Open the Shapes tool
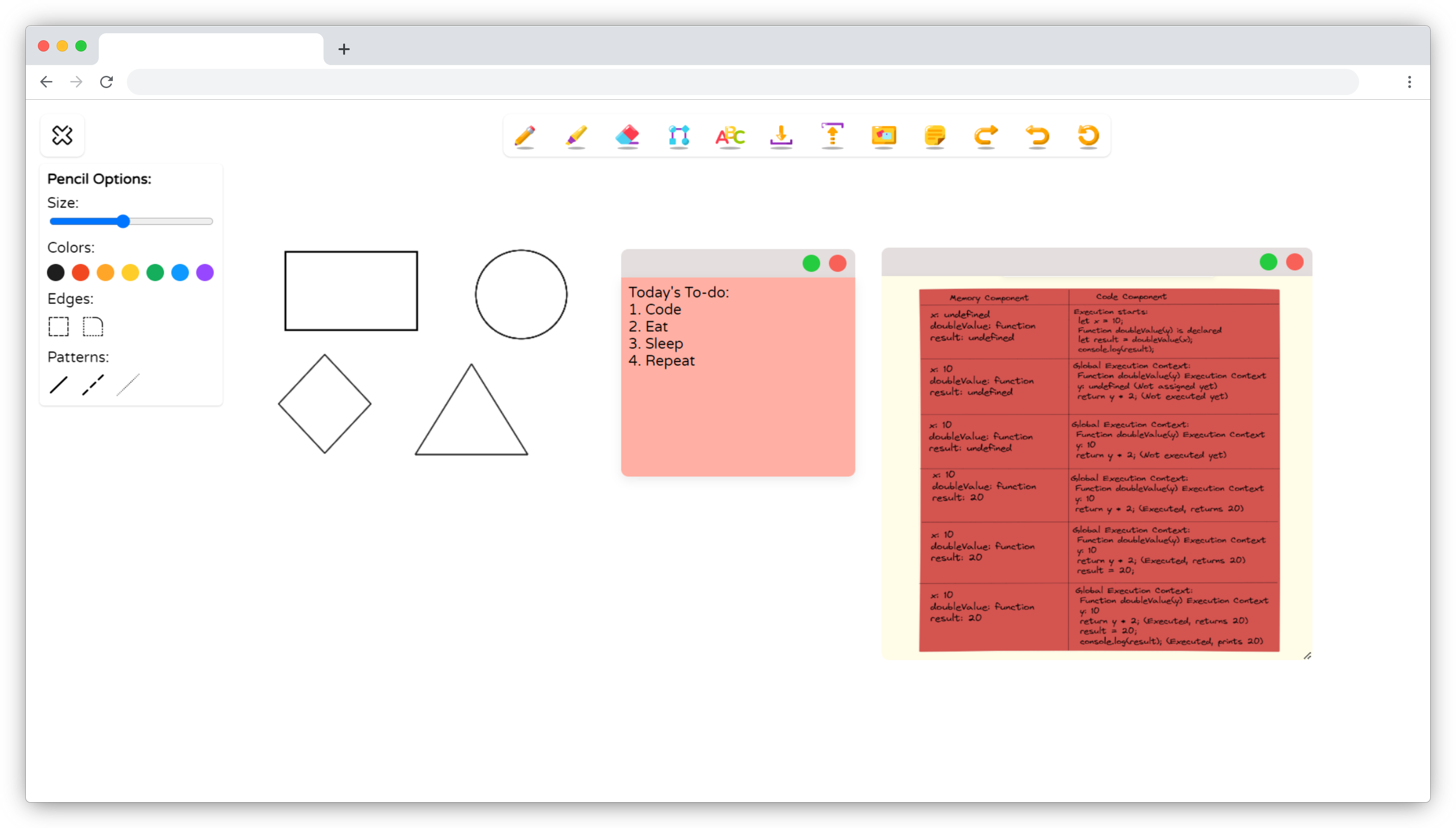 [678, 136]
